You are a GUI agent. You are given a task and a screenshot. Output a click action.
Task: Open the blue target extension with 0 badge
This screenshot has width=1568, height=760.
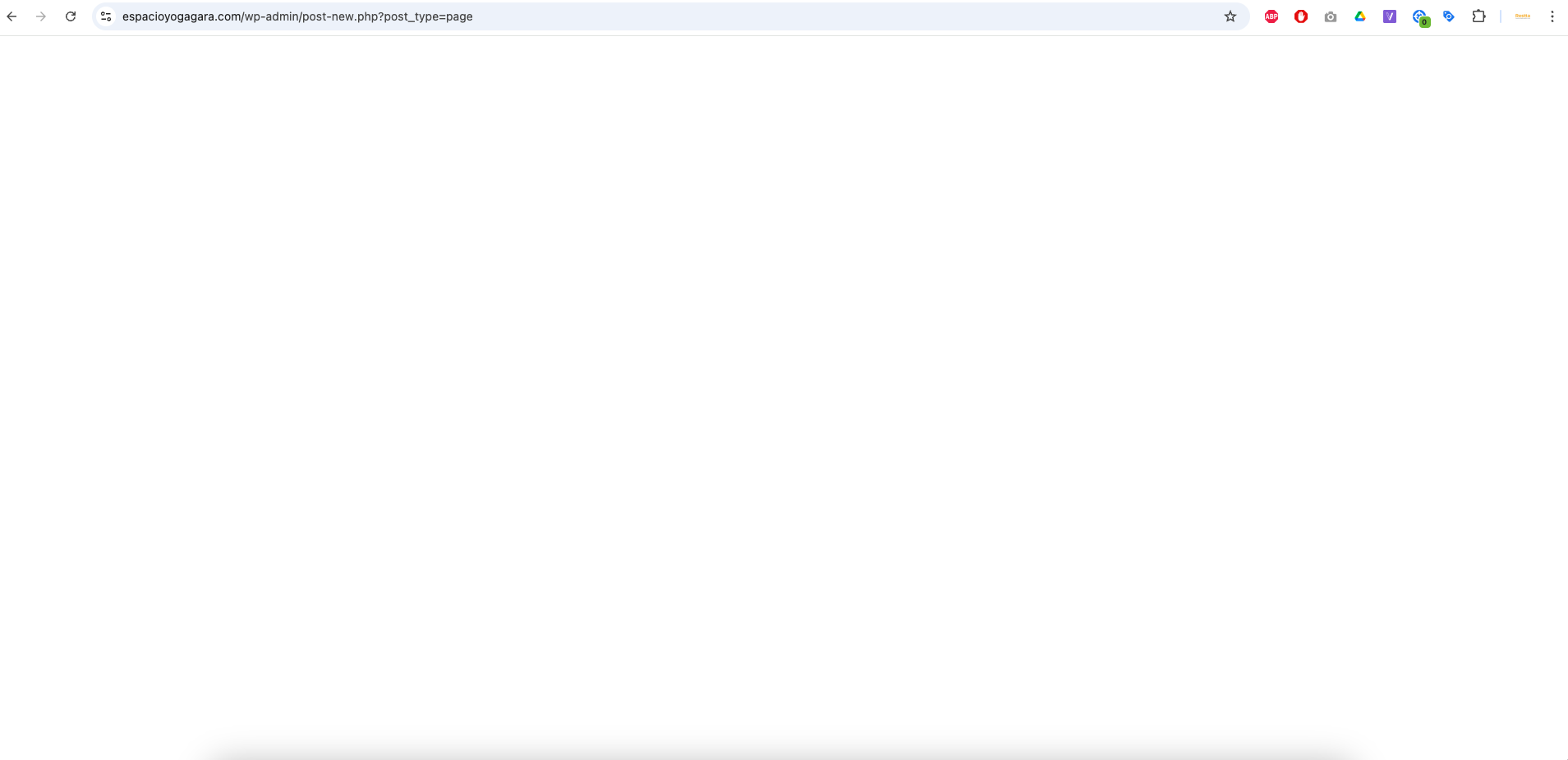point(1420,17)
